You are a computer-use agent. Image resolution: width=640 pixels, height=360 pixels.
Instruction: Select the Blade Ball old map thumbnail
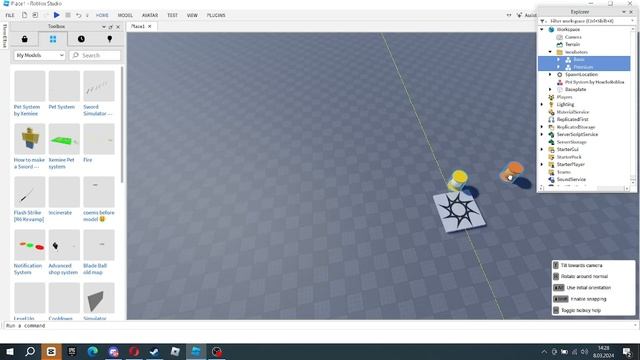(99, 245)
